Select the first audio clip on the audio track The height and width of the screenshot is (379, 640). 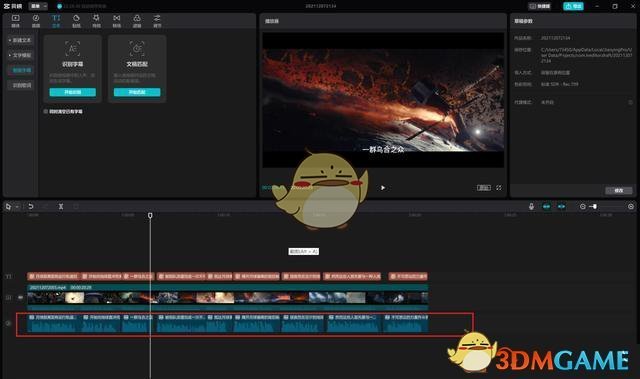(x=53, y=323)
